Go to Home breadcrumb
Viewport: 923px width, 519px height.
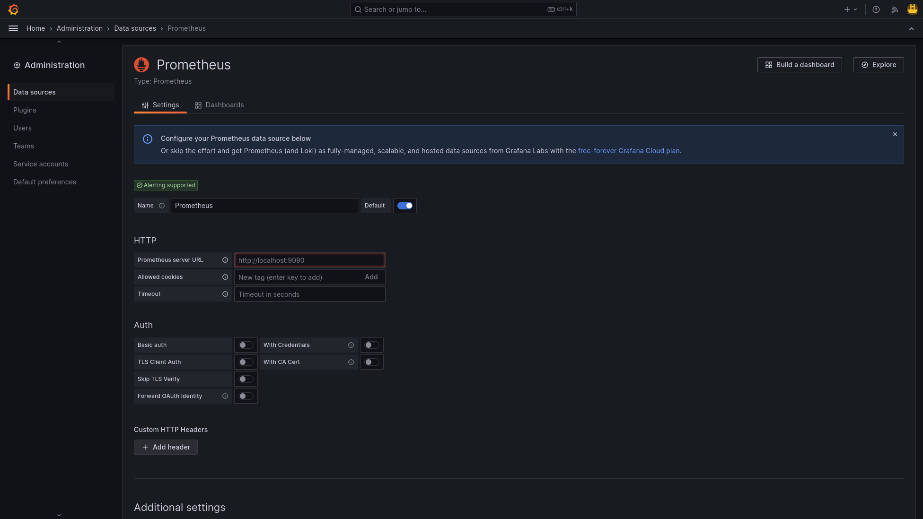click(35, 28)
